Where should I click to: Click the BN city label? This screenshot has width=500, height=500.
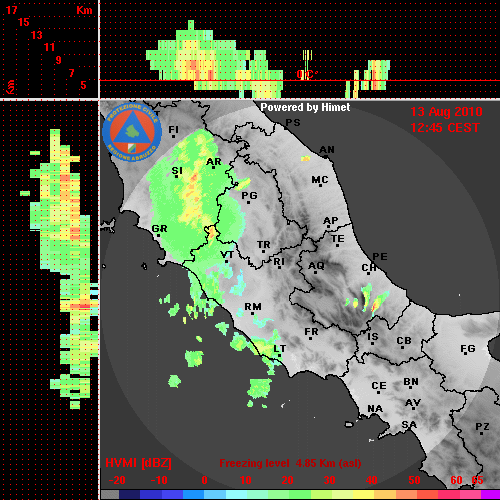pos(411,382)
